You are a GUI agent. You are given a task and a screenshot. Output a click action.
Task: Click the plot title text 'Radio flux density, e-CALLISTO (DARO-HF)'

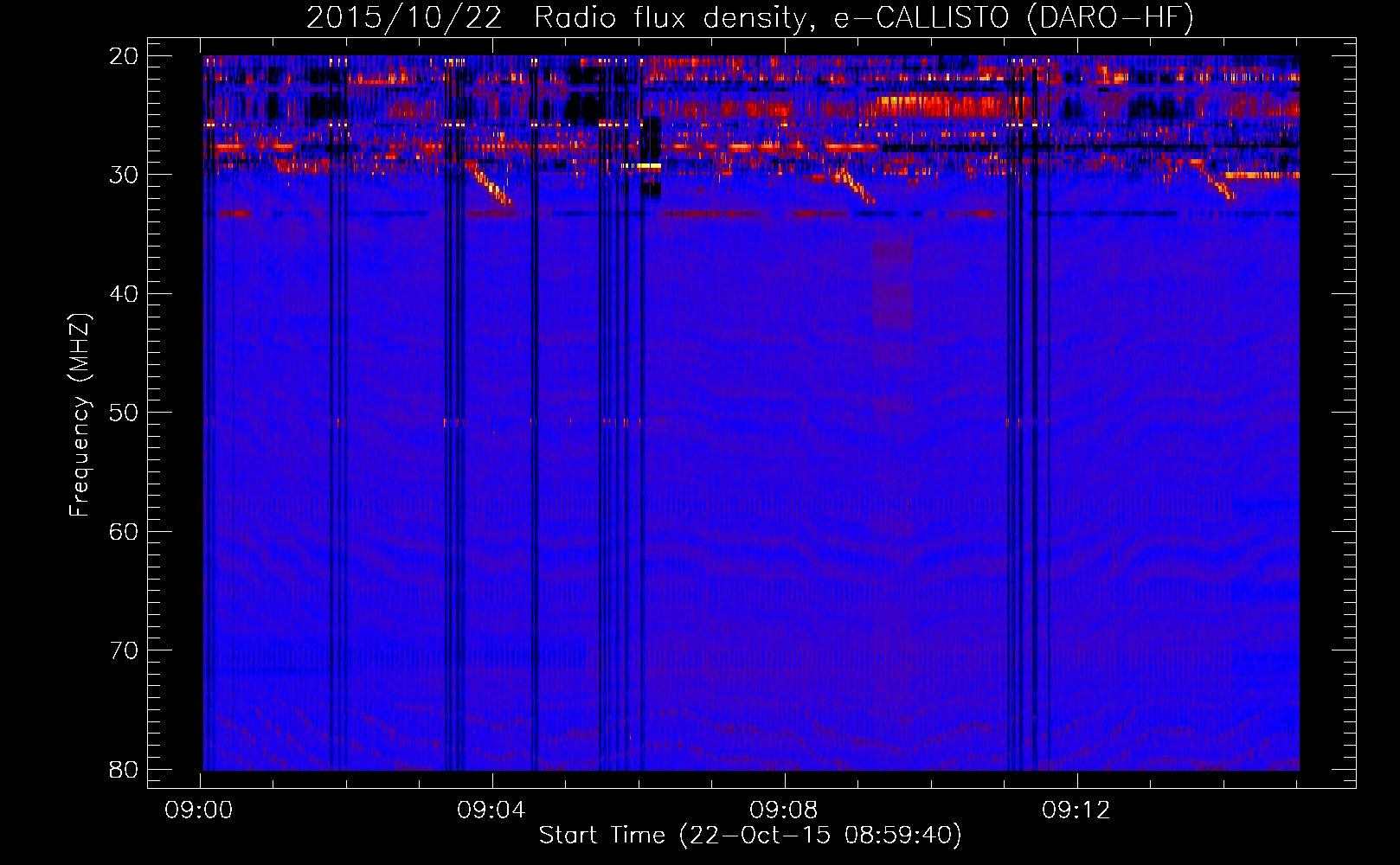(x=864, y=18)
